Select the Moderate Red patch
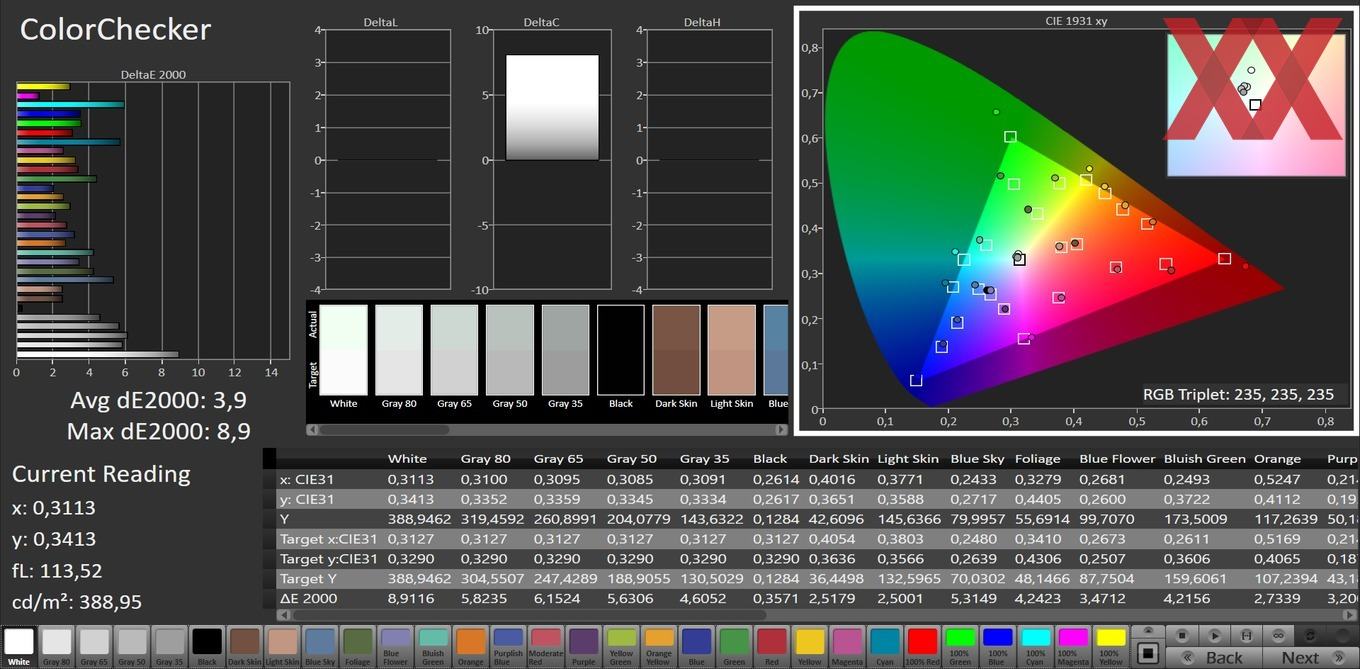This screenshot has height=669, width=1360. point(546,646)
